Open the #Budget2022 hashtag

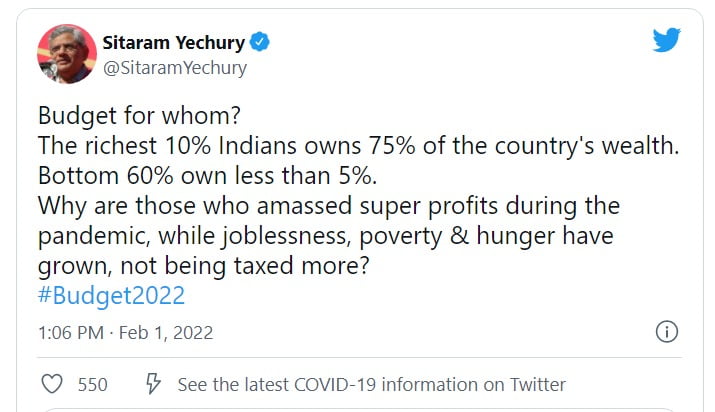coord(110,295)
